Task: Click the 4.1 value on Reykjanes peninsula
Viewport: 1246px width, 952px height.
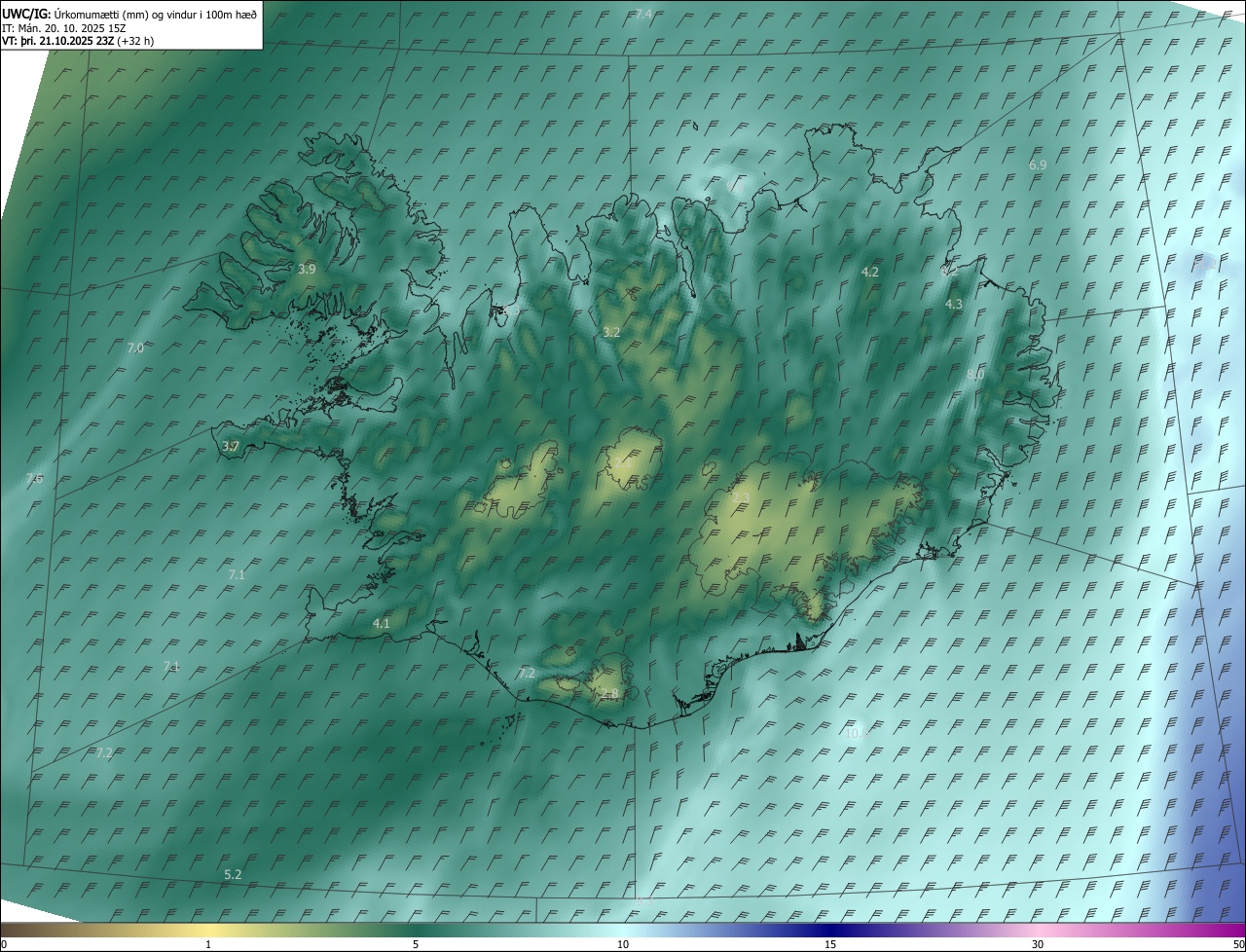Action: pos(382,623)
